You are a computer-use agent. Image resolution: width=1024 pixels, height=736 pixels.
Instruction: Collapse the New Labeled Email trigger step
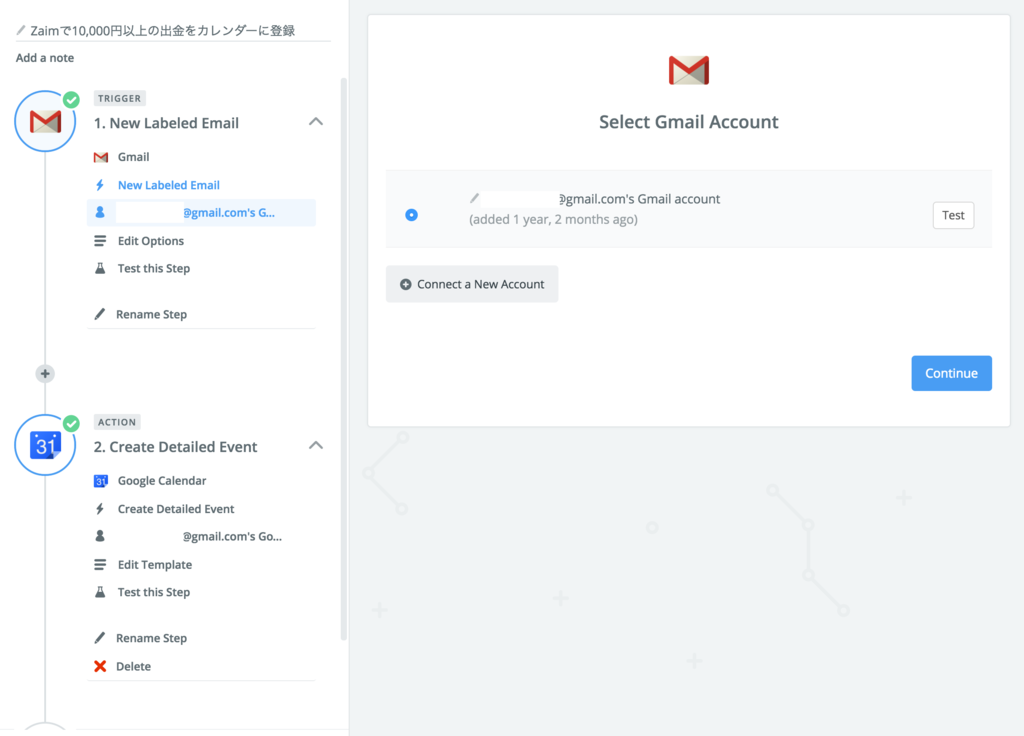click(316, 121)
